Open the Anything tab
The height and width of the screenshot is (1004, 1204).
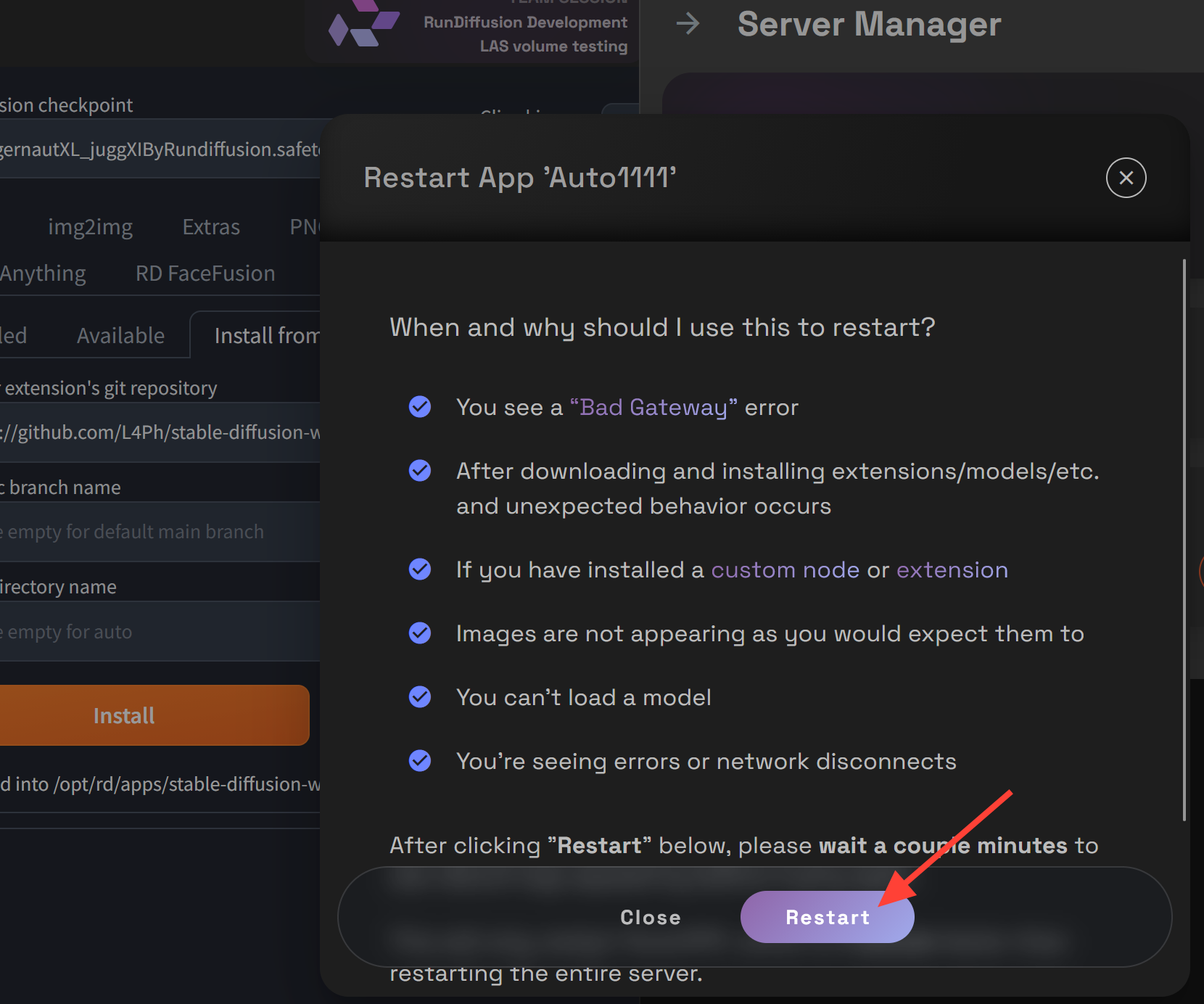click(43, 273)
